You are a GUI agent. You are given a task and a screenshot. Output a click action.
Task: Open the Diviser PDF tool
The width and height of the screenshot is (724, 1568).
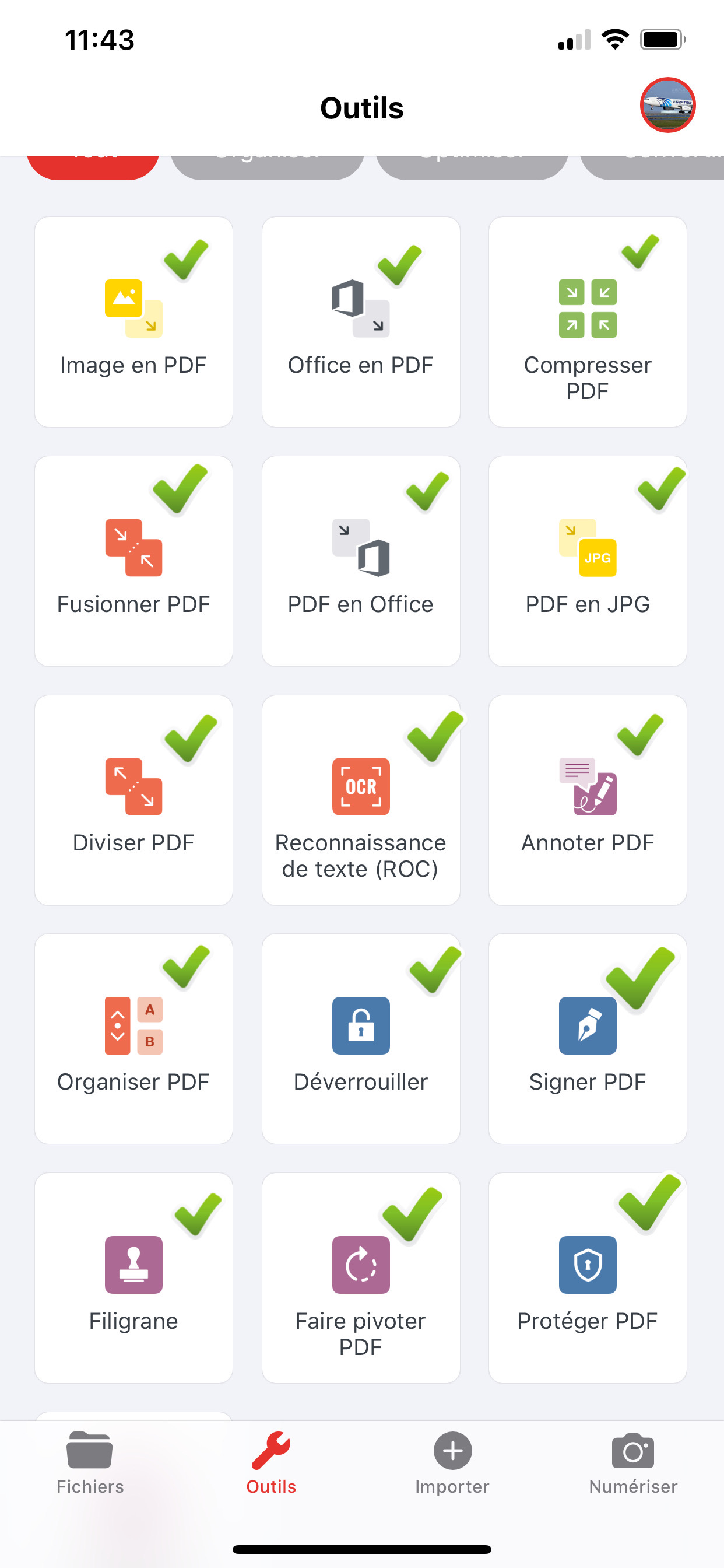click(133, 800)
